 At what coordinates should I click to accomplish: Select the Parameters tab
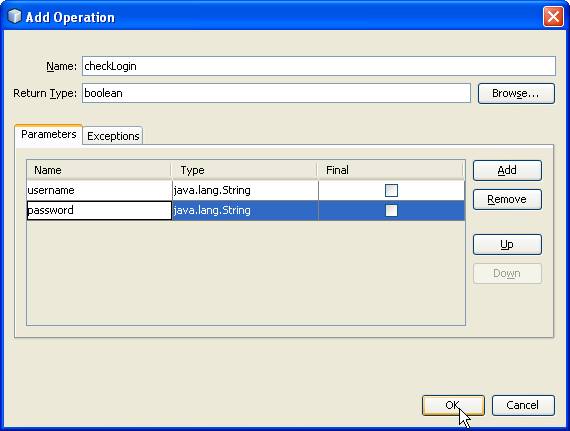click(48, 134)
